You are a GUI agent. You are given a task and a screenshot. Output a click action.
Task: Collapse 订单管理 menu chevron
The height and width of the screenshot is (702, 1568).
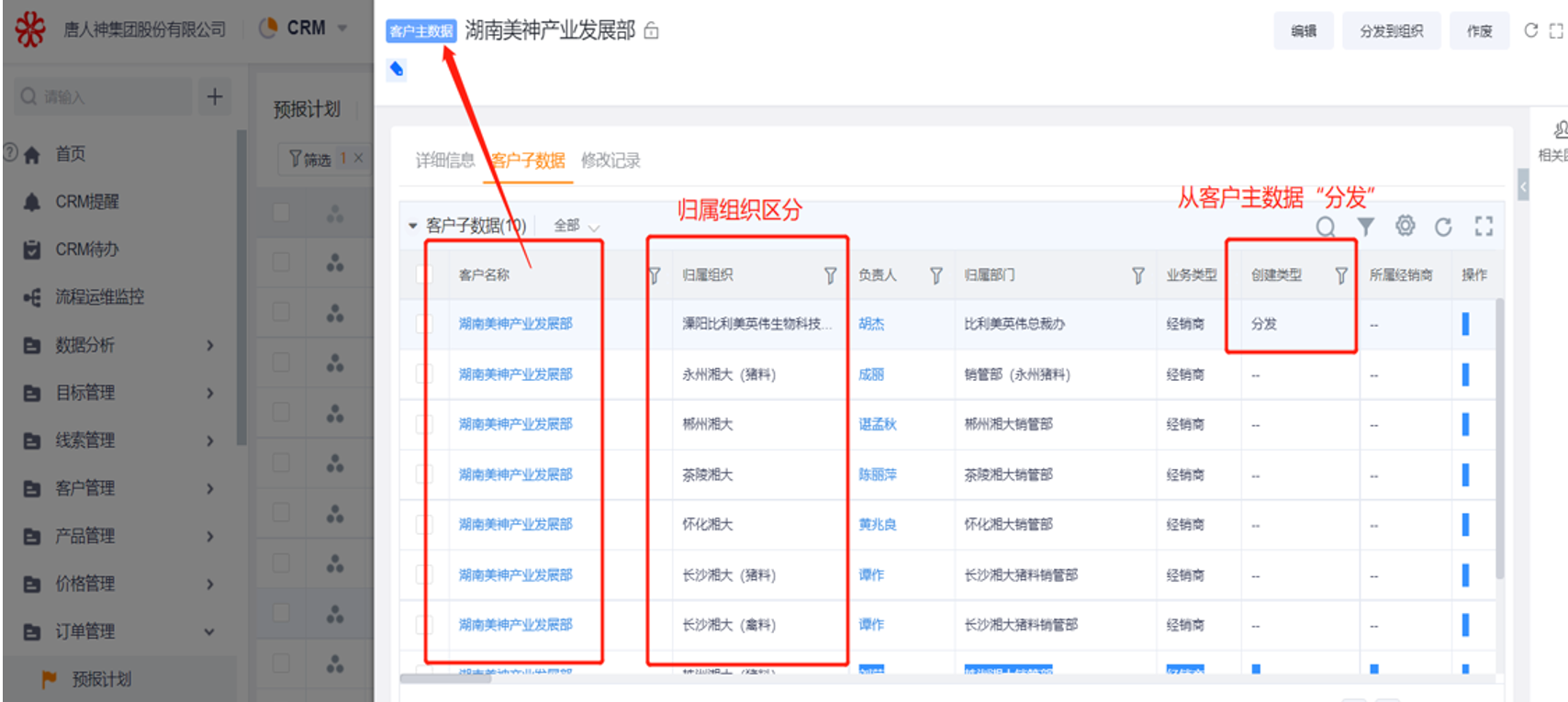[x=210, y=631]
